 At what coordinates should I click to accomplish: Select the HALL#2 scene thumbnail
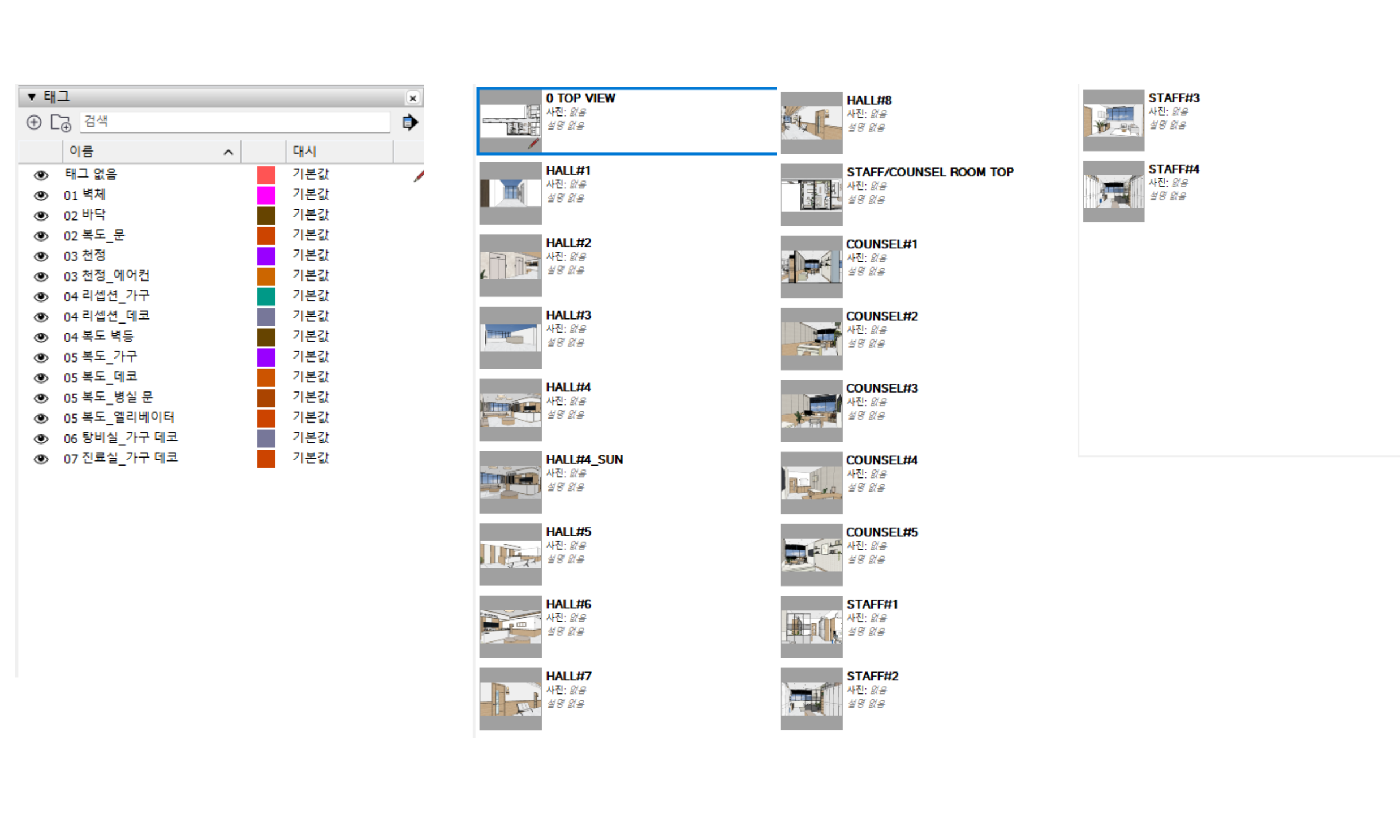(x=510, y=266)
